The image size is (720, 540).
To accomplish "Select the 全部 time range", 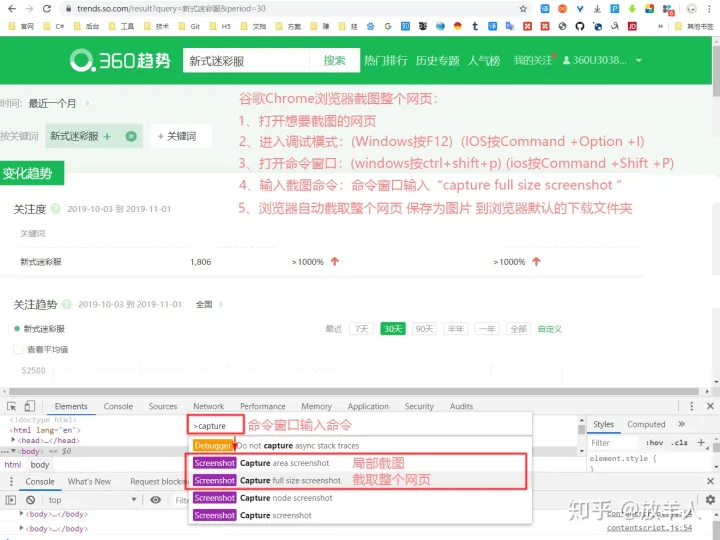I will [518, 329].
